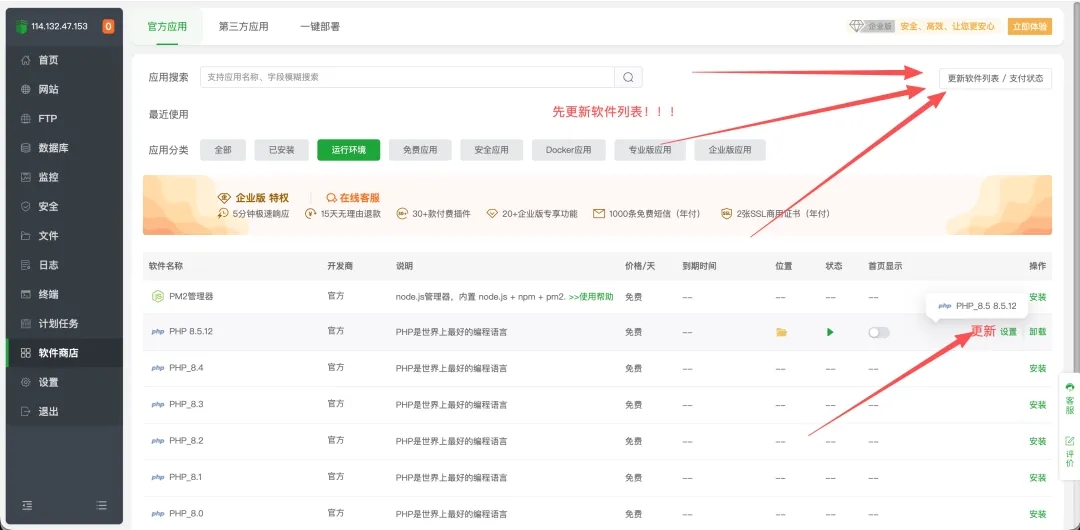Click the search magnifier icon
The image size is (1080, 530).
pos(628,77)
